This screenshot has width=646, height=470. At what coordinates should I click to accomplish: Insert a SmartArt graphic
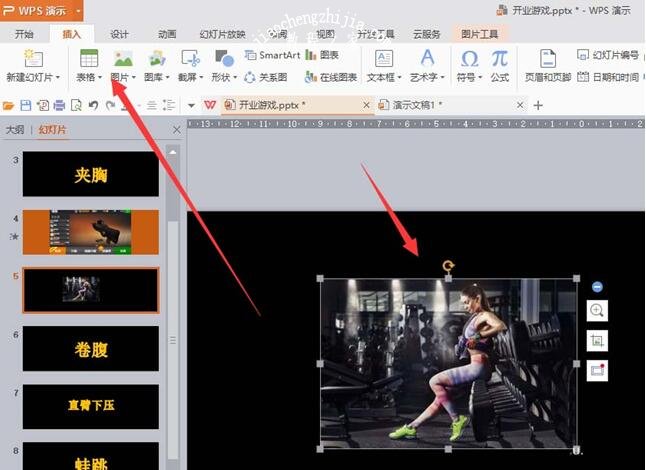[272, 55]
